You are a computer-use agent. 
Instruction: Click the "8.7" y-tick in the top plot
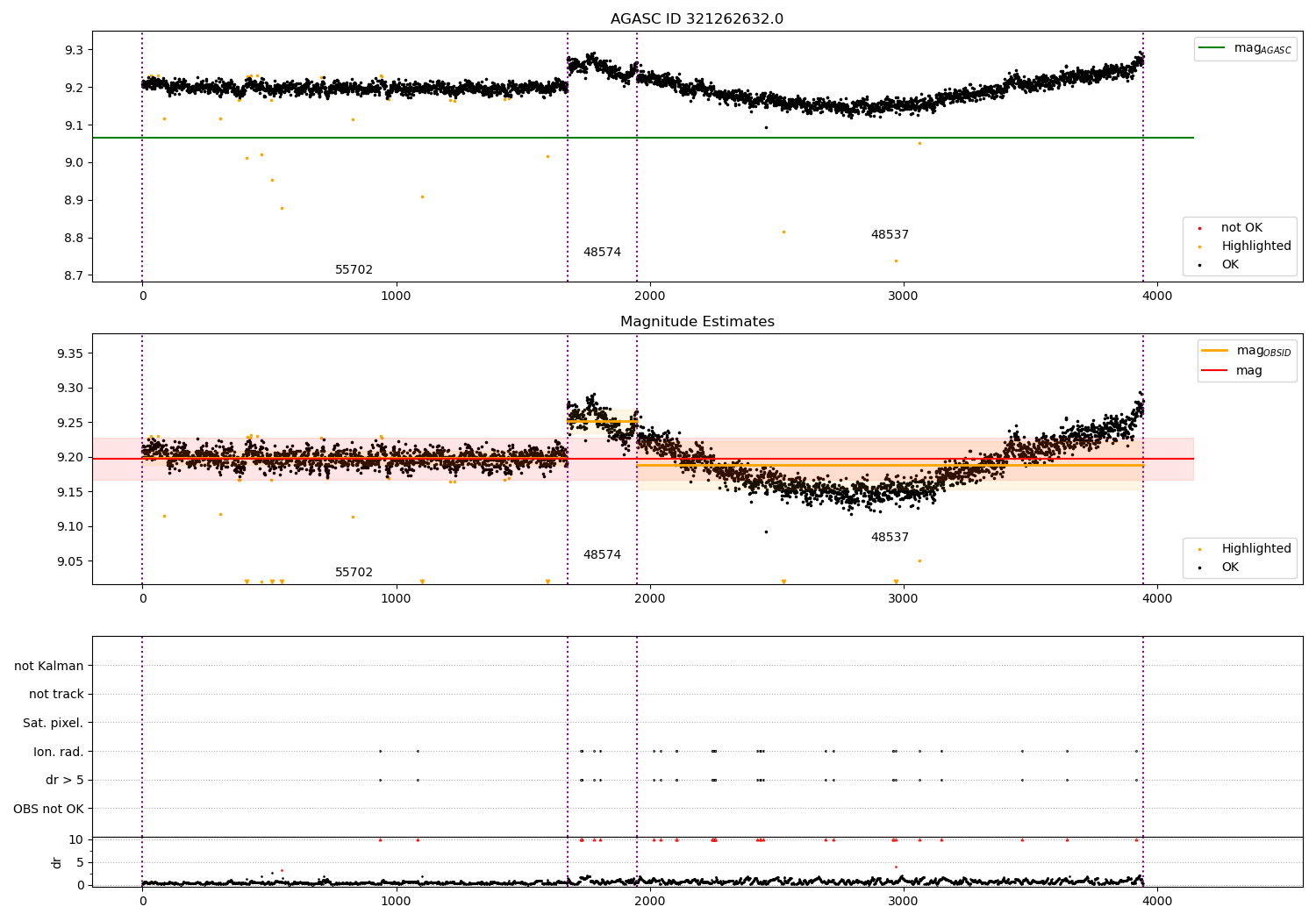(74, 276)
